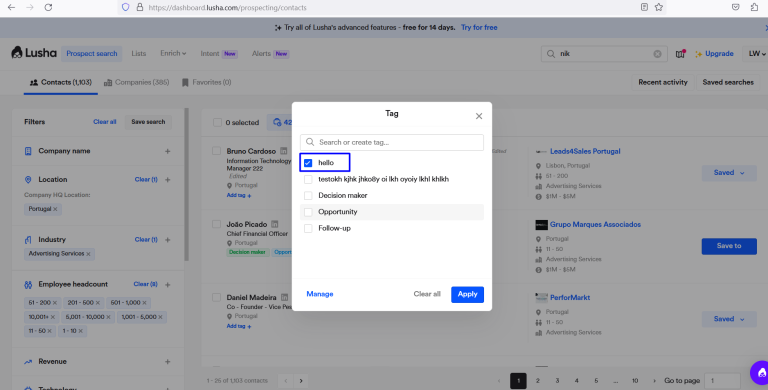Click the browser back arrow
The width and height of the screenshot is (768, 390).
click(11, 7)
